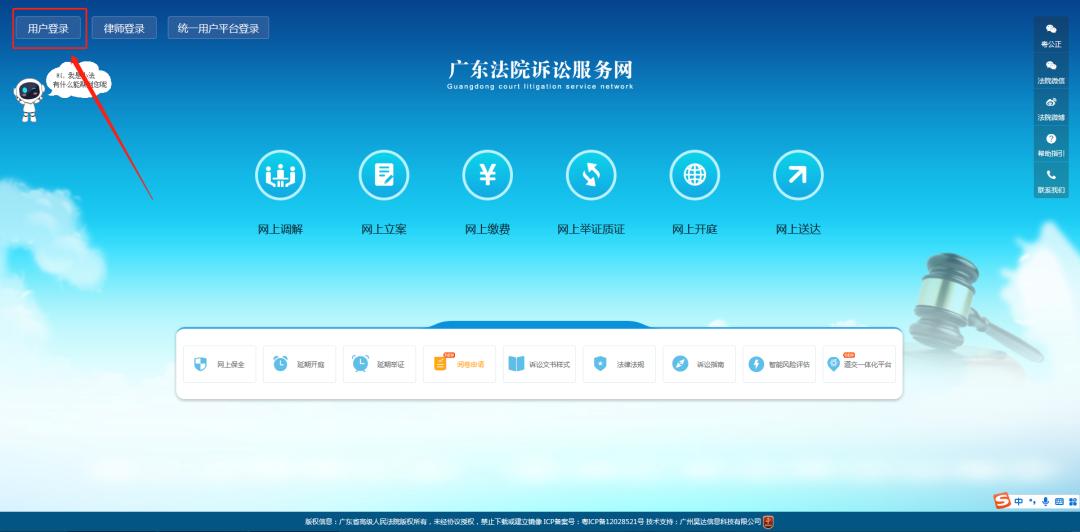Open 诉讼文书样式 document templates tile
1080x532 pixels.
(539, 364)
